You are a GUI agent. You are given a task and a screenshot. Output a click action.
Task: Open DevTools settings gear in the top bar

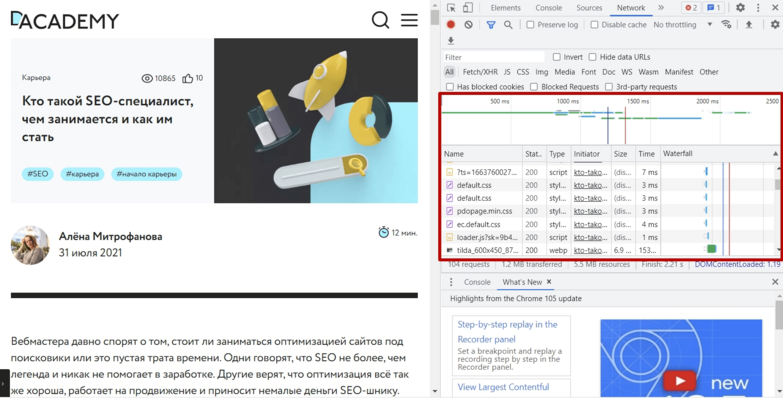741,7
